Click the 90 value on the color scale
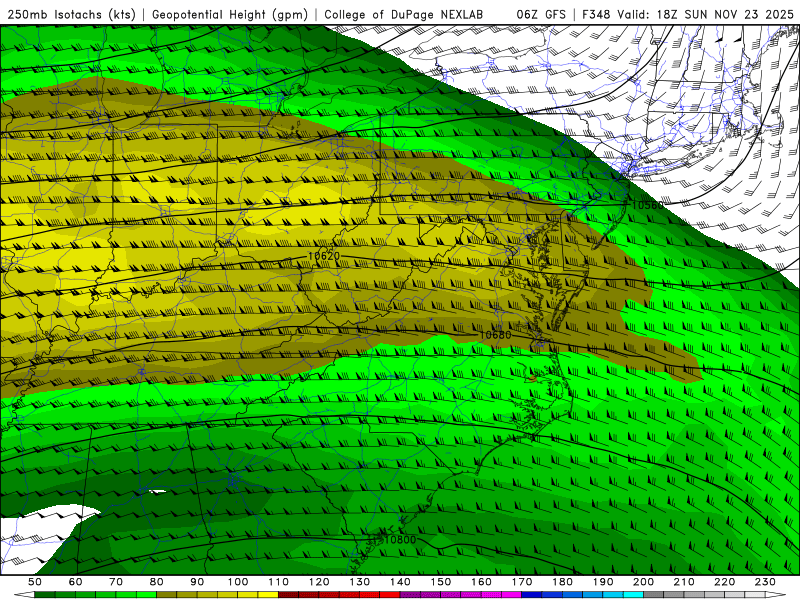The image size is (800, 600). 197,582
